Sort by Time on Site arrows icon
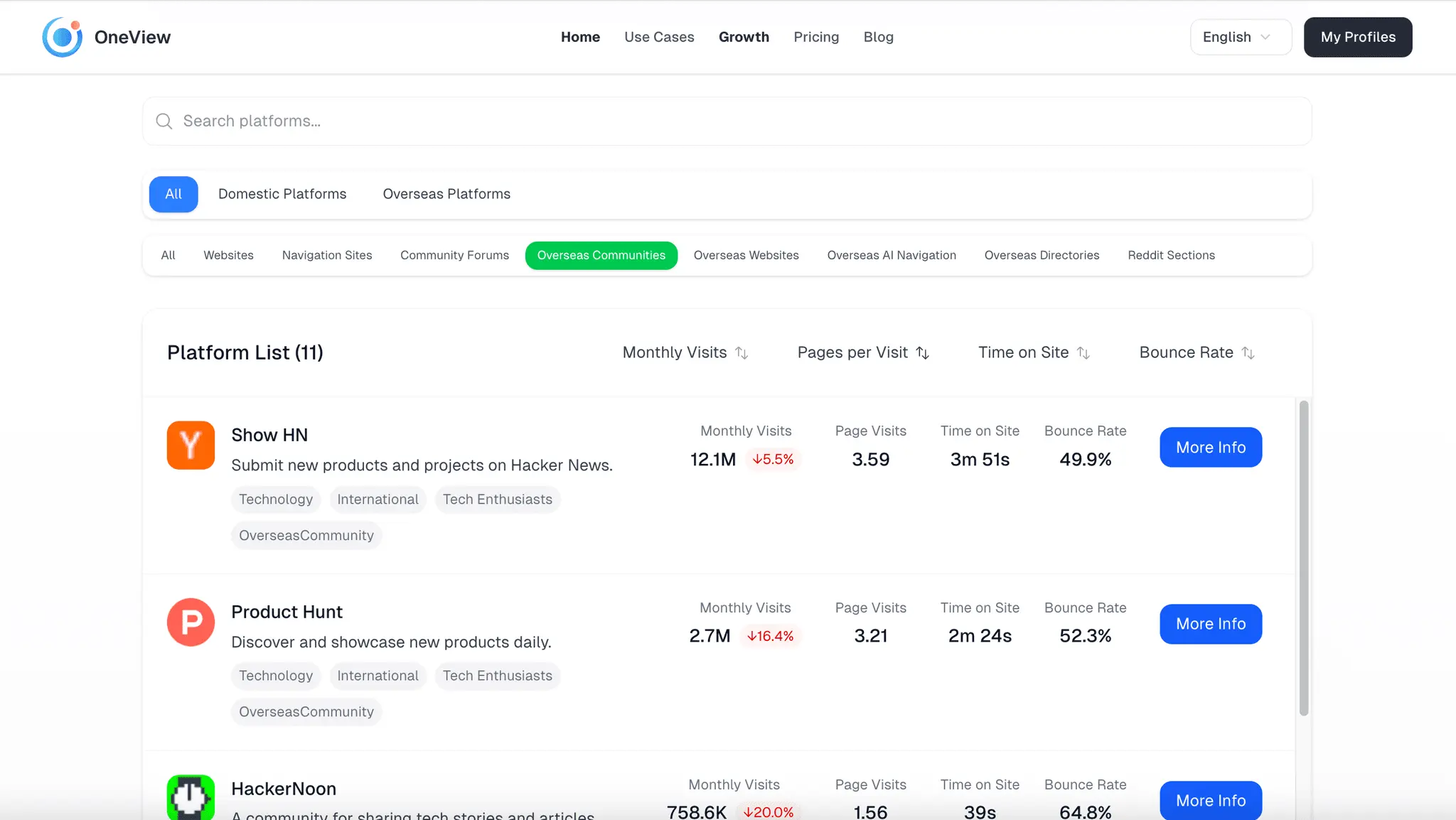This screenshot has height=820, width=1456. point(1083,353)
